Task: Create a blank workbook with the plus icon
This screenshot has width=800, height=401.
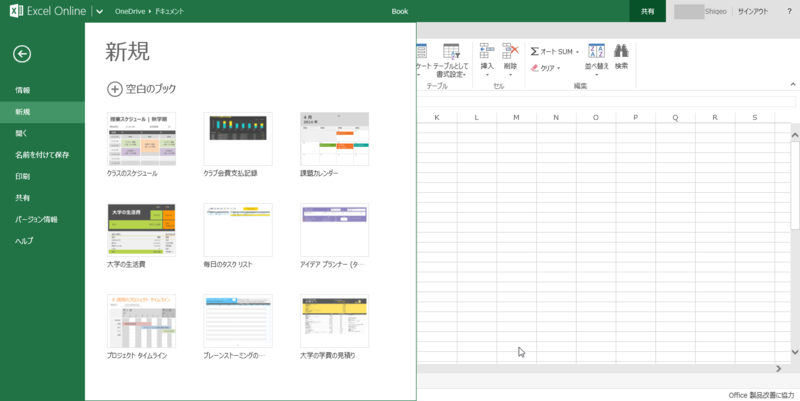Action: click(114, 89)
